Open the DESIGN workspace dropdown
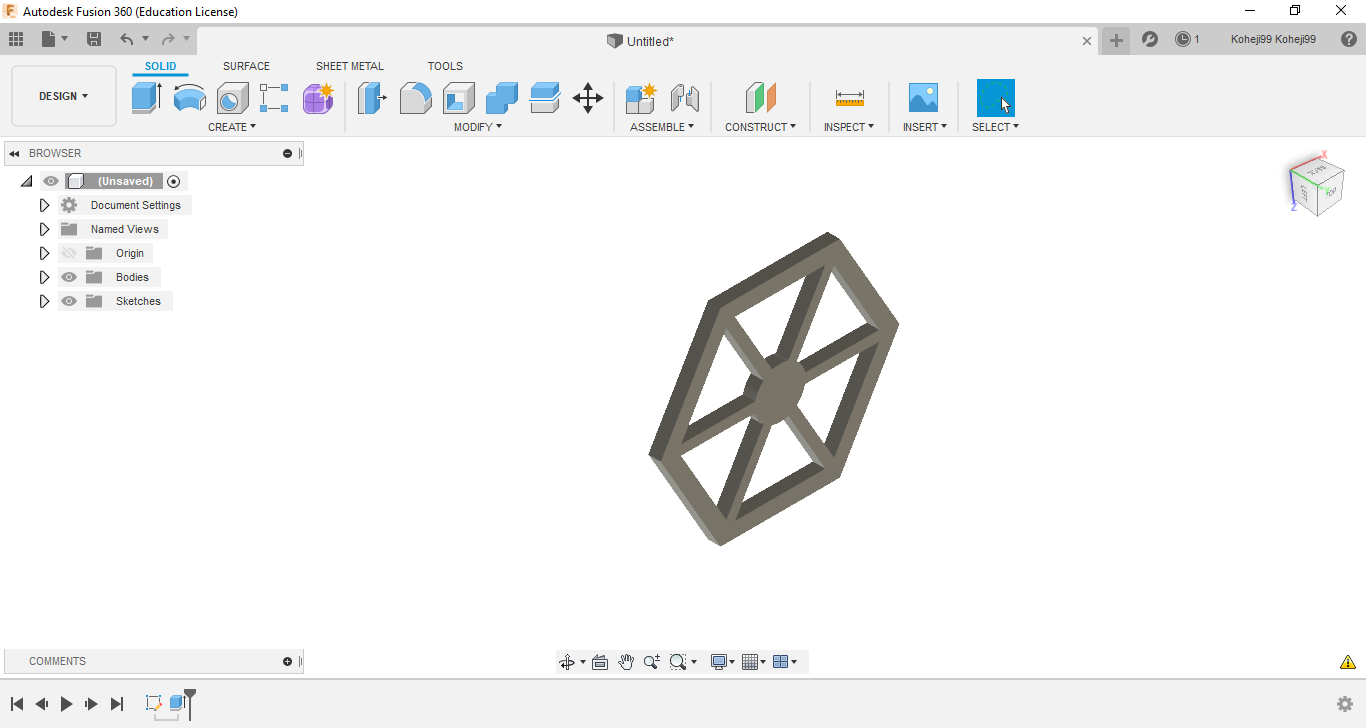The width and height of the screenshot is (1366, 728). tap(64, 96)
